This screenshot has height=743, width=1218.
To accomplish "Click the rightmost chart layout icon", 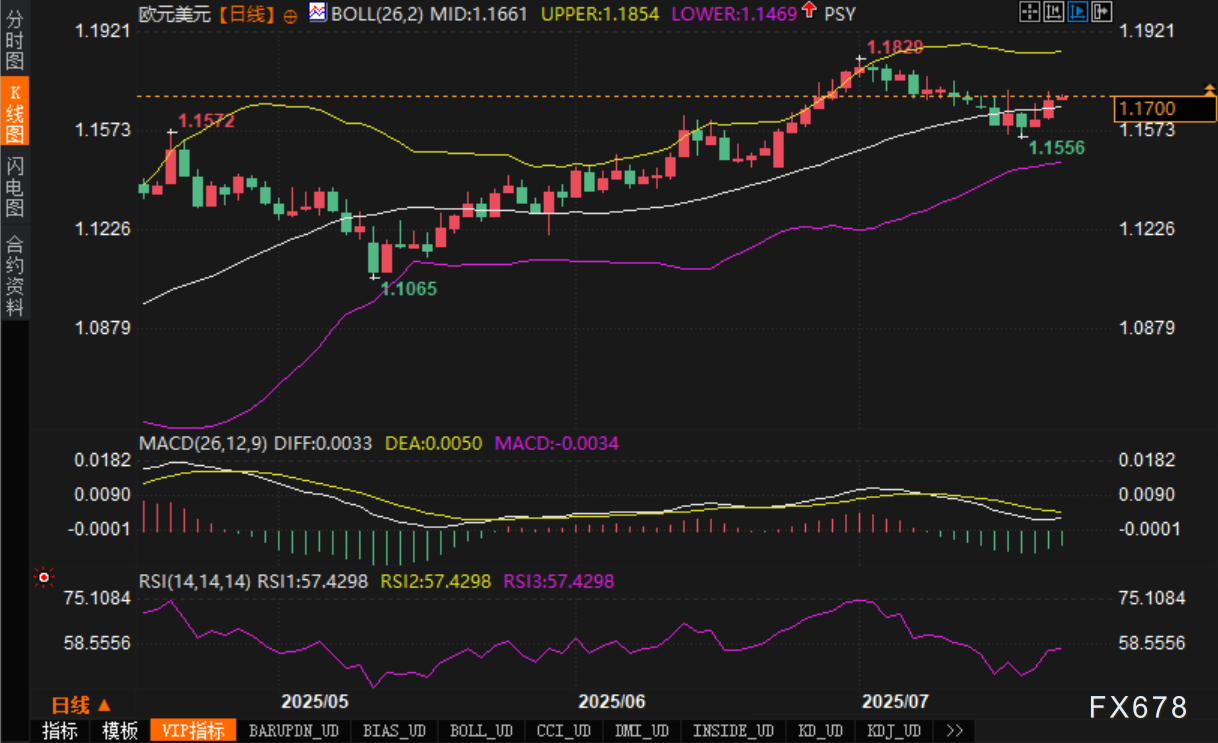I will point(1100,12).
